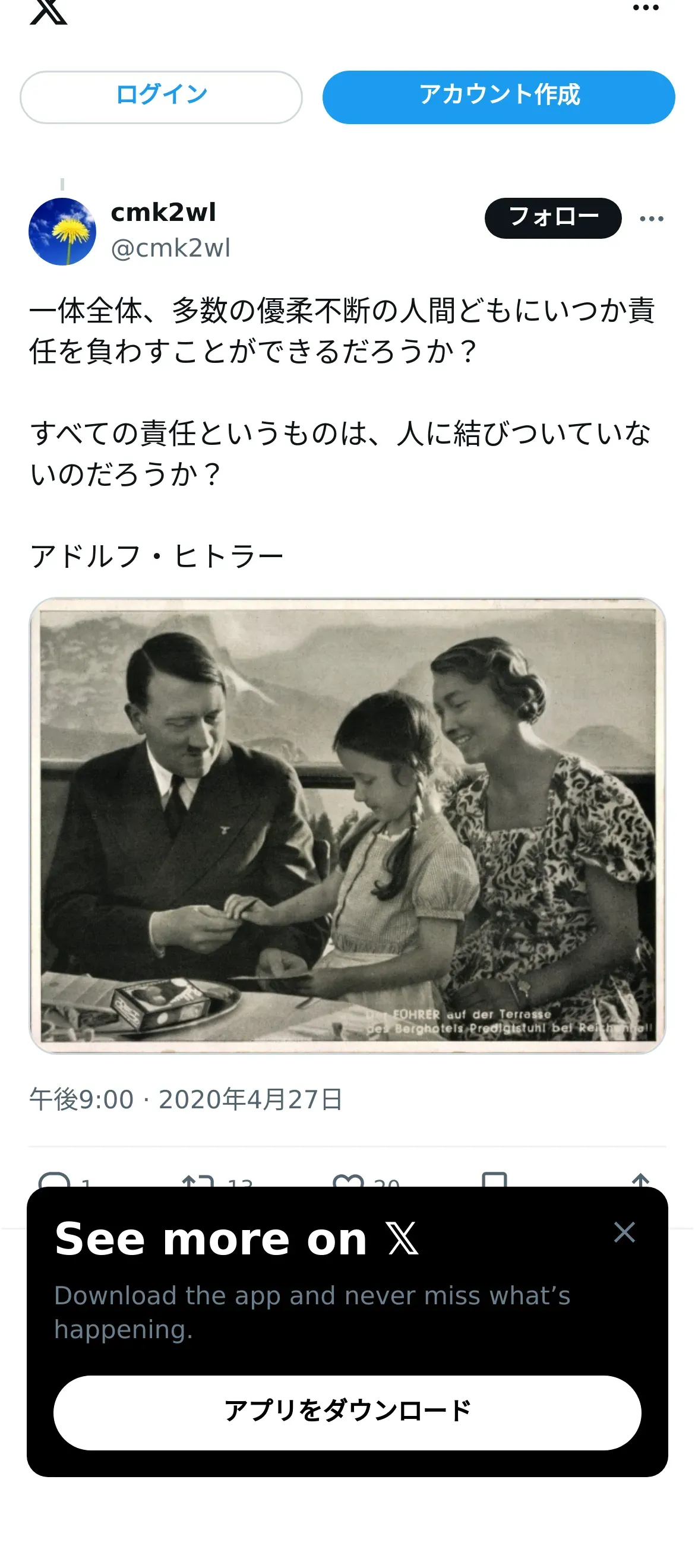Dismiss the See more on X banner
Image resolution: width=695 pixels, height=1568 pixels.
[624, 1232]
